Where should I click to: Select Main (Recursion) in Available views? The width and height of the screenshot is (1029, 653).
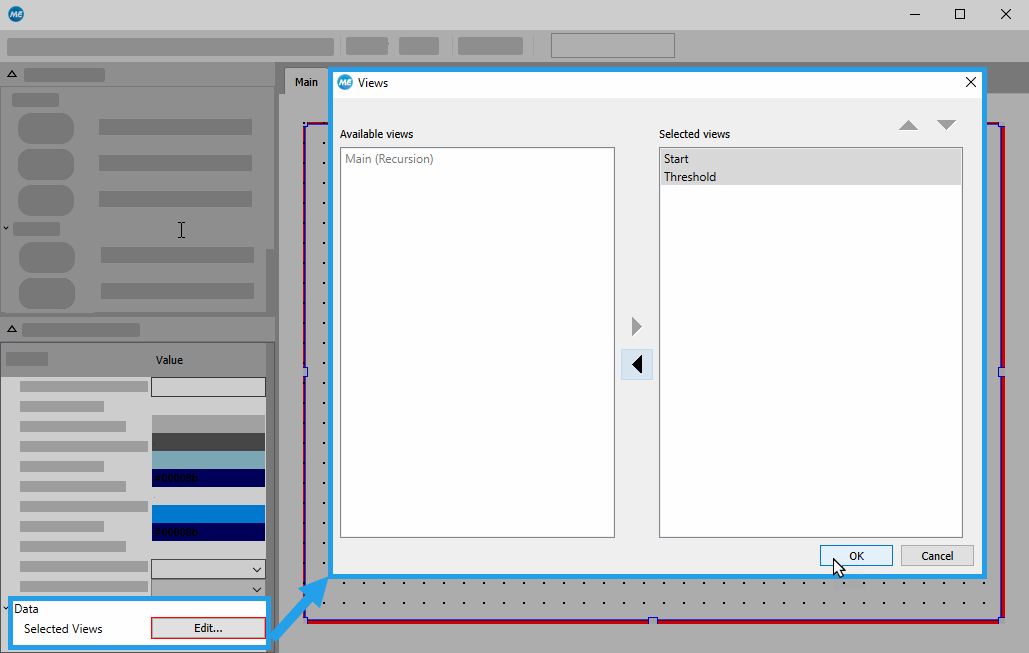(x=389, y=159)
